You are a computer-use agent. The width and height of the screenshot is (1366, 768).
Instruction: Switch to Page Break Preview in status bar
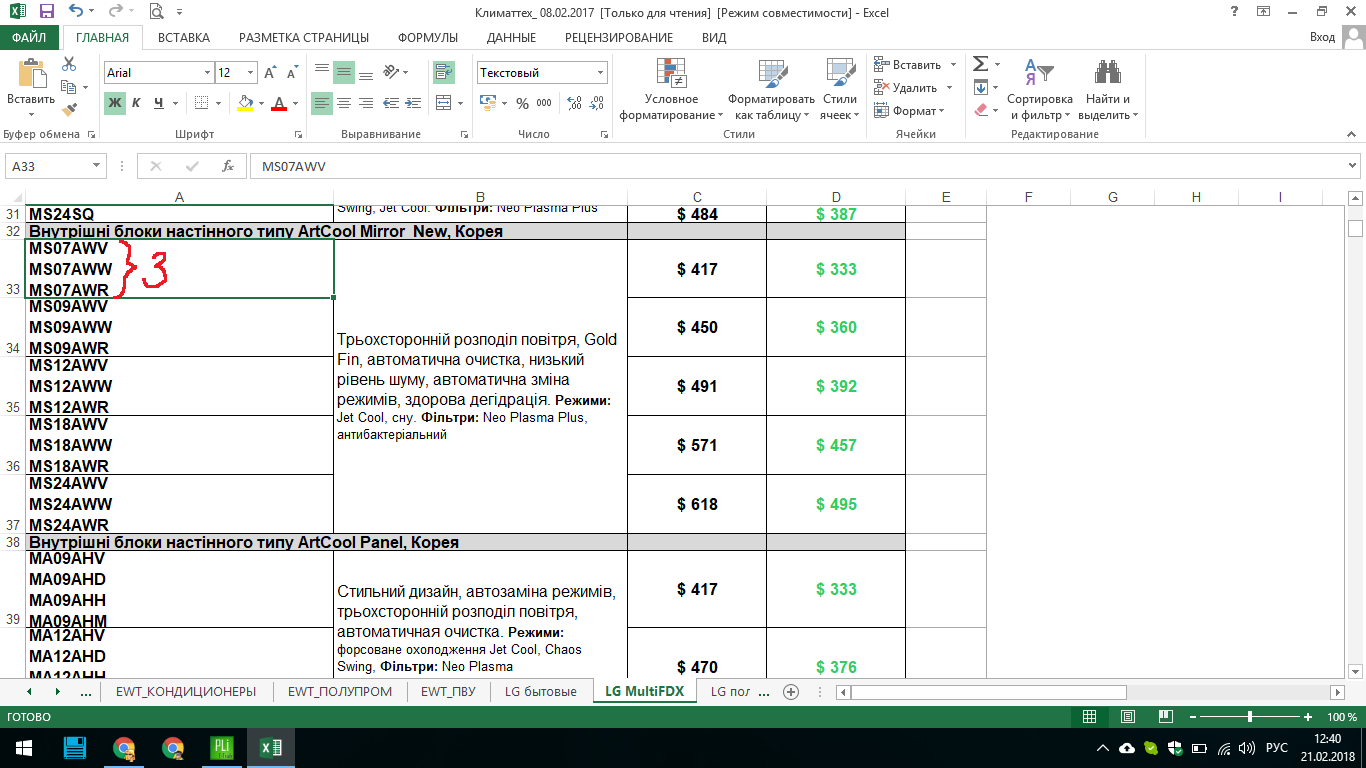pyautogui.click(x=1165, y=717)
